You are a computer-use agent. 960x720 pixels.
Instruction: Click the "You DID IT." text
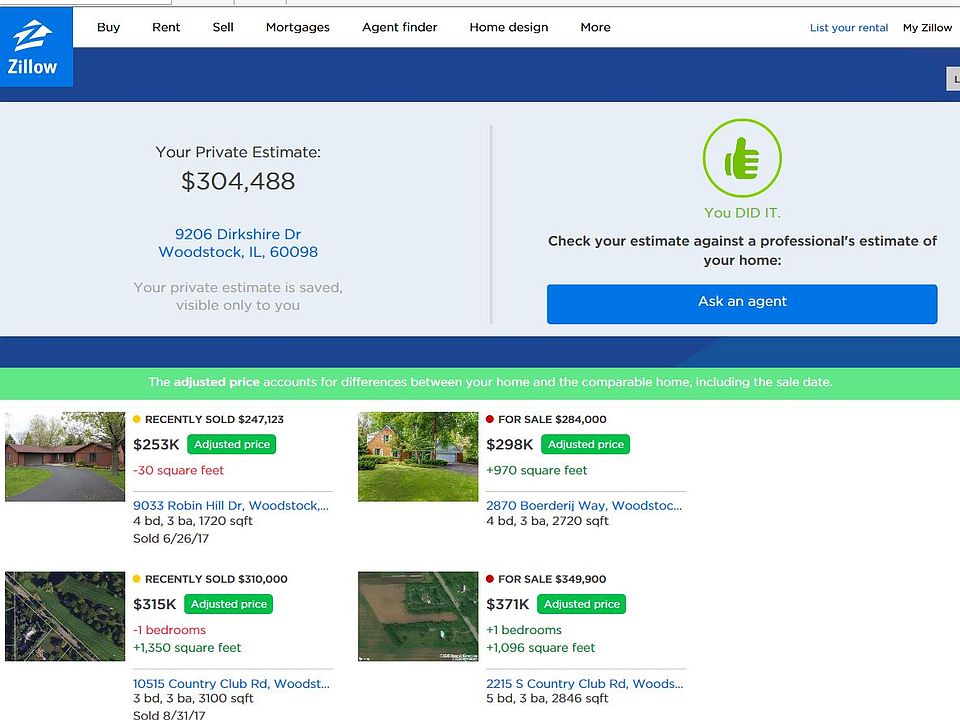click(742, 213)
